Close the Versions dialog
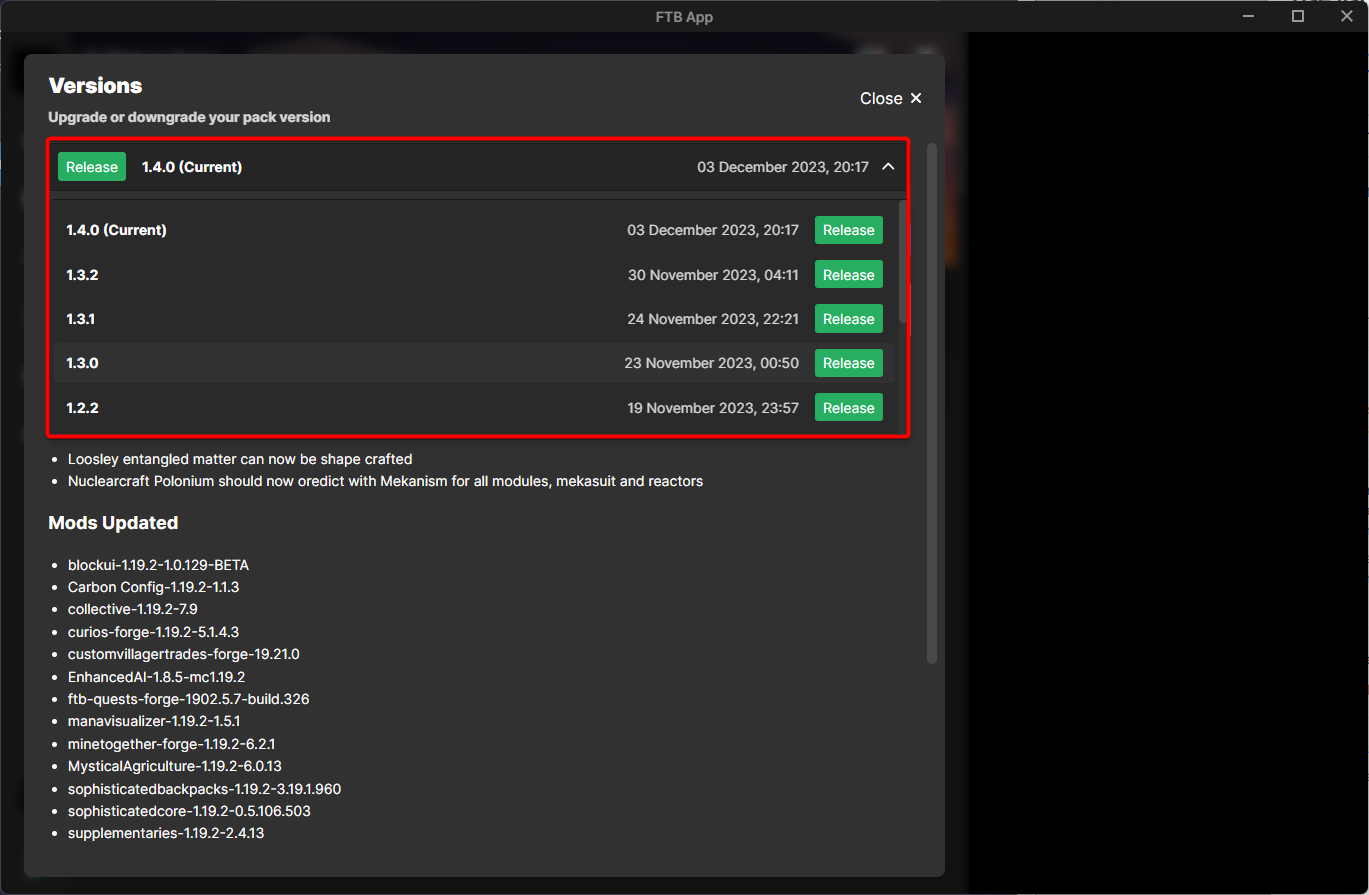Screen dimensions: 1369x895 tap(891, 98)
